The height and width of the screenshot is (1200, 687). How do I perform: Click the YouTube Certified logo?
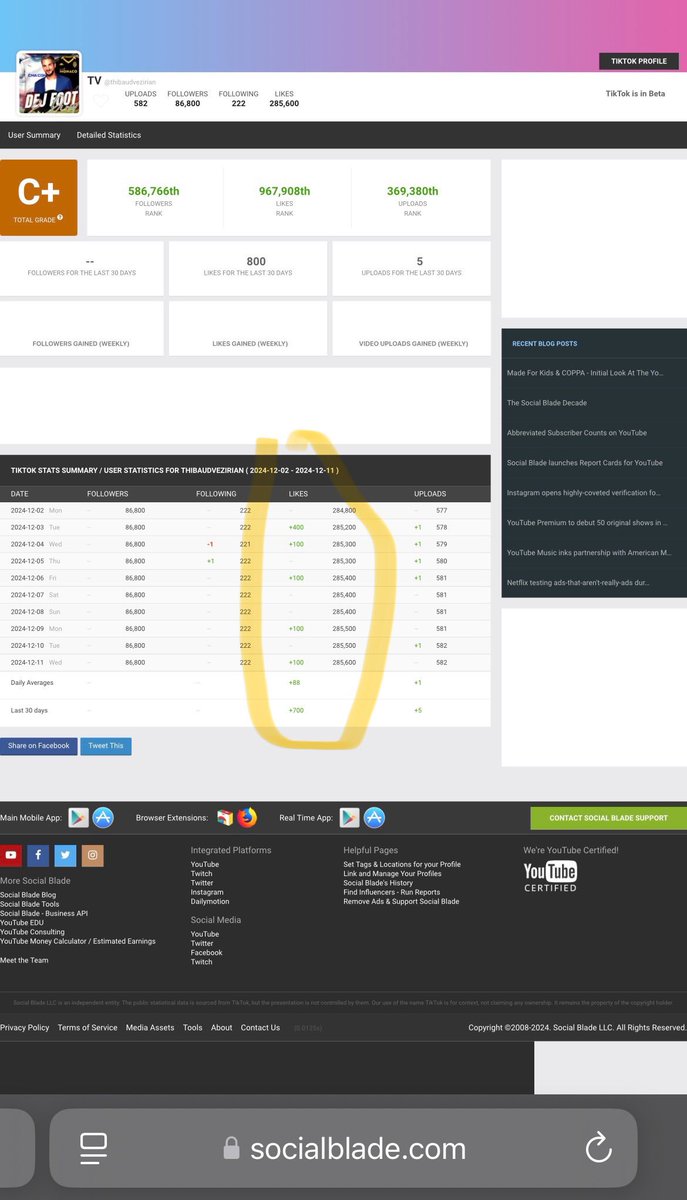click(550, 876)
